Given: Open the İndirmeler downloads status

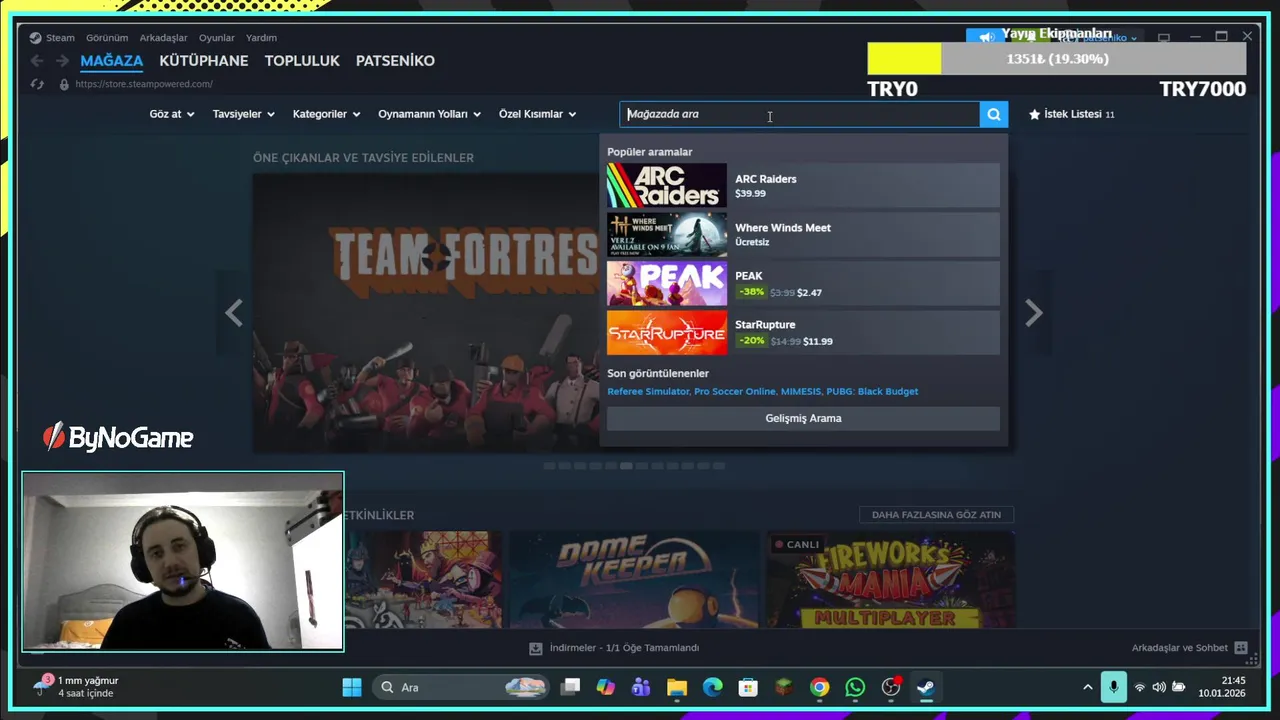Looking at the screenshot, I should (x=614, y=648).
